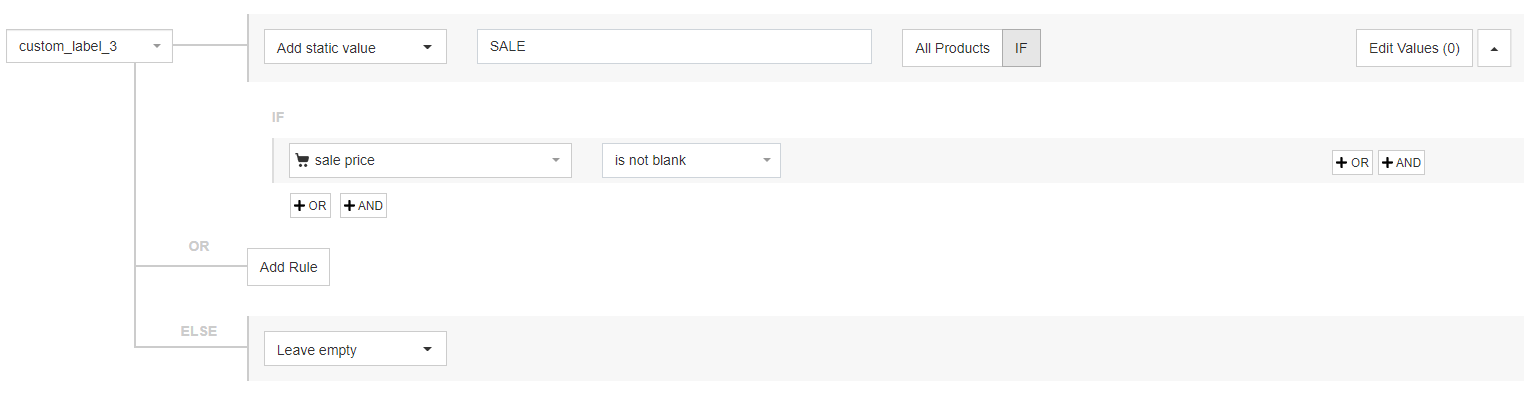Click the small arrow on is not blank
Image resolution: width=1524 pixels, height=407 pixels.
click(x=767, y=160)
